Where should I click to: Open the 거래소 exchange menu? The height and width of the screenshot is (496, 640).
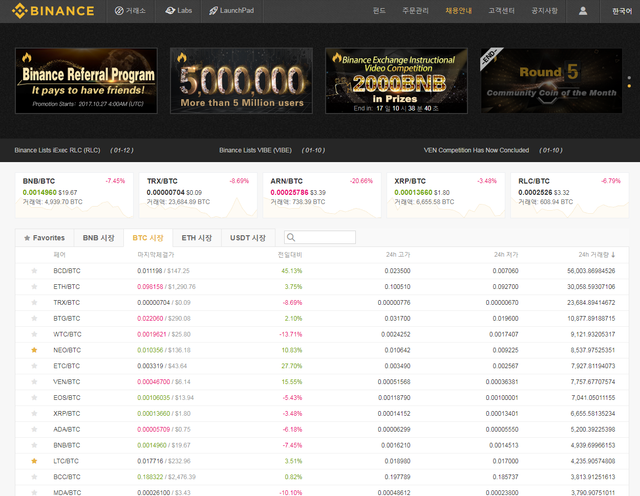tap(130, 11)
